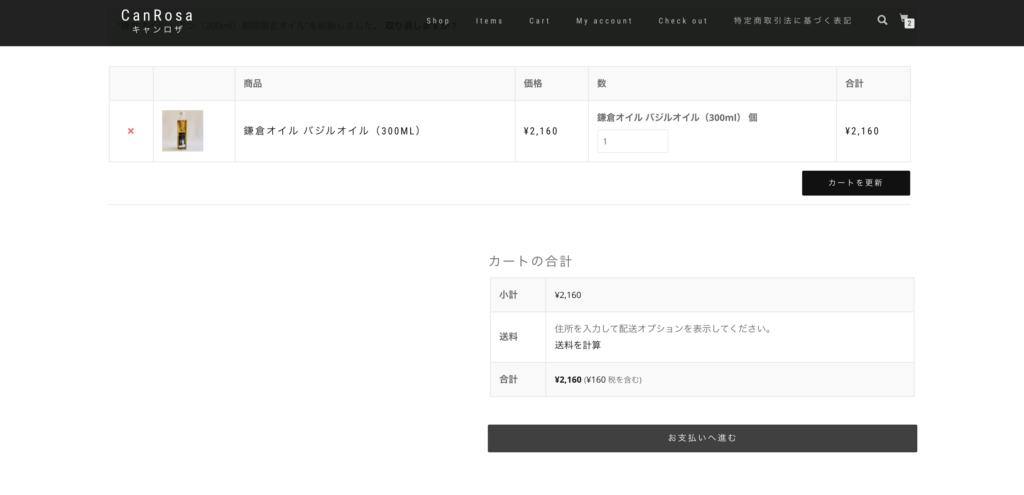Image resolution: width=1024 pixels, height=495 pixels.
Task: Go to Check out menu item
Action: coord(682,21)
